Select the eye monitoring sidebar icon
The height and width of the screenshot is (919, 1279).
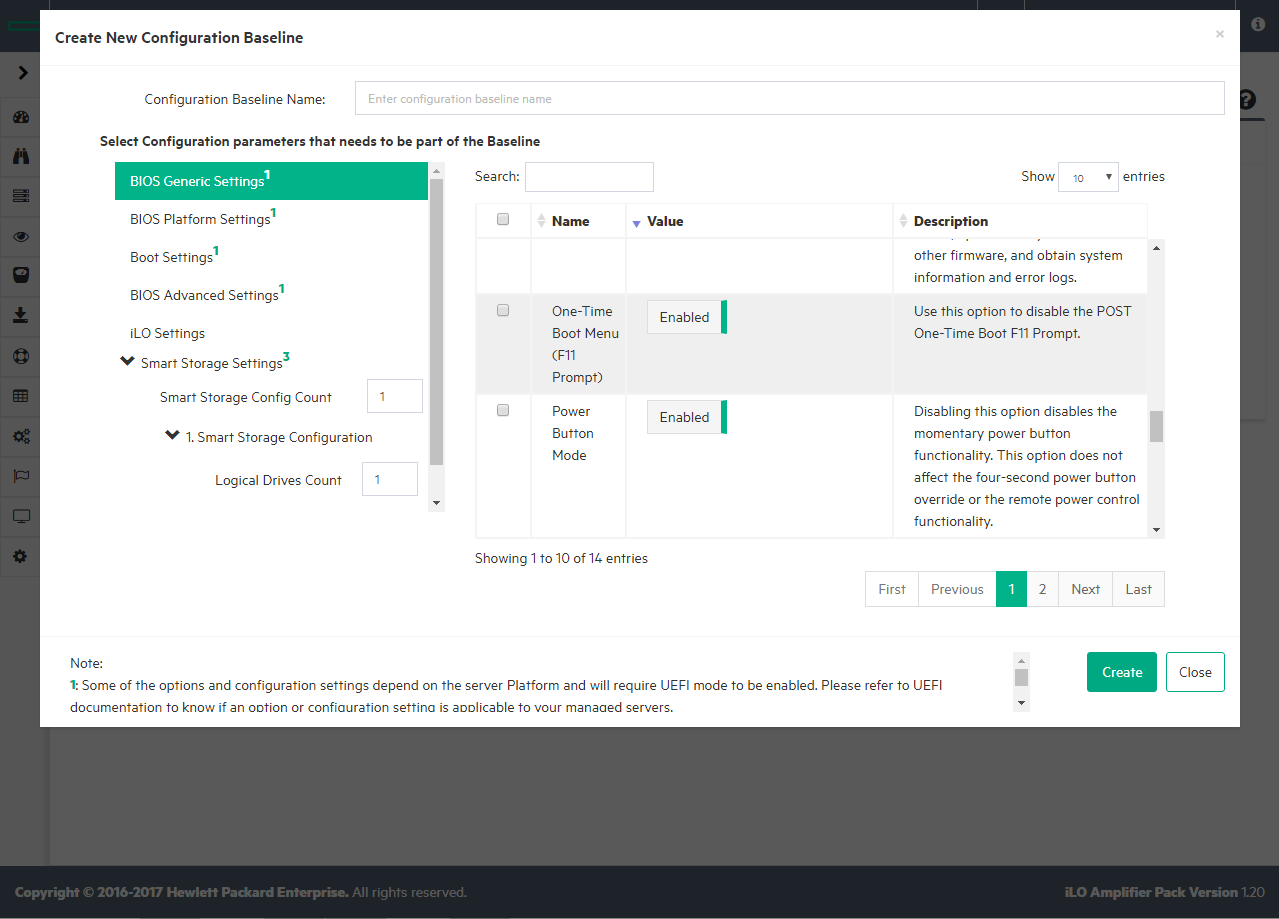(x=21, y=237)
